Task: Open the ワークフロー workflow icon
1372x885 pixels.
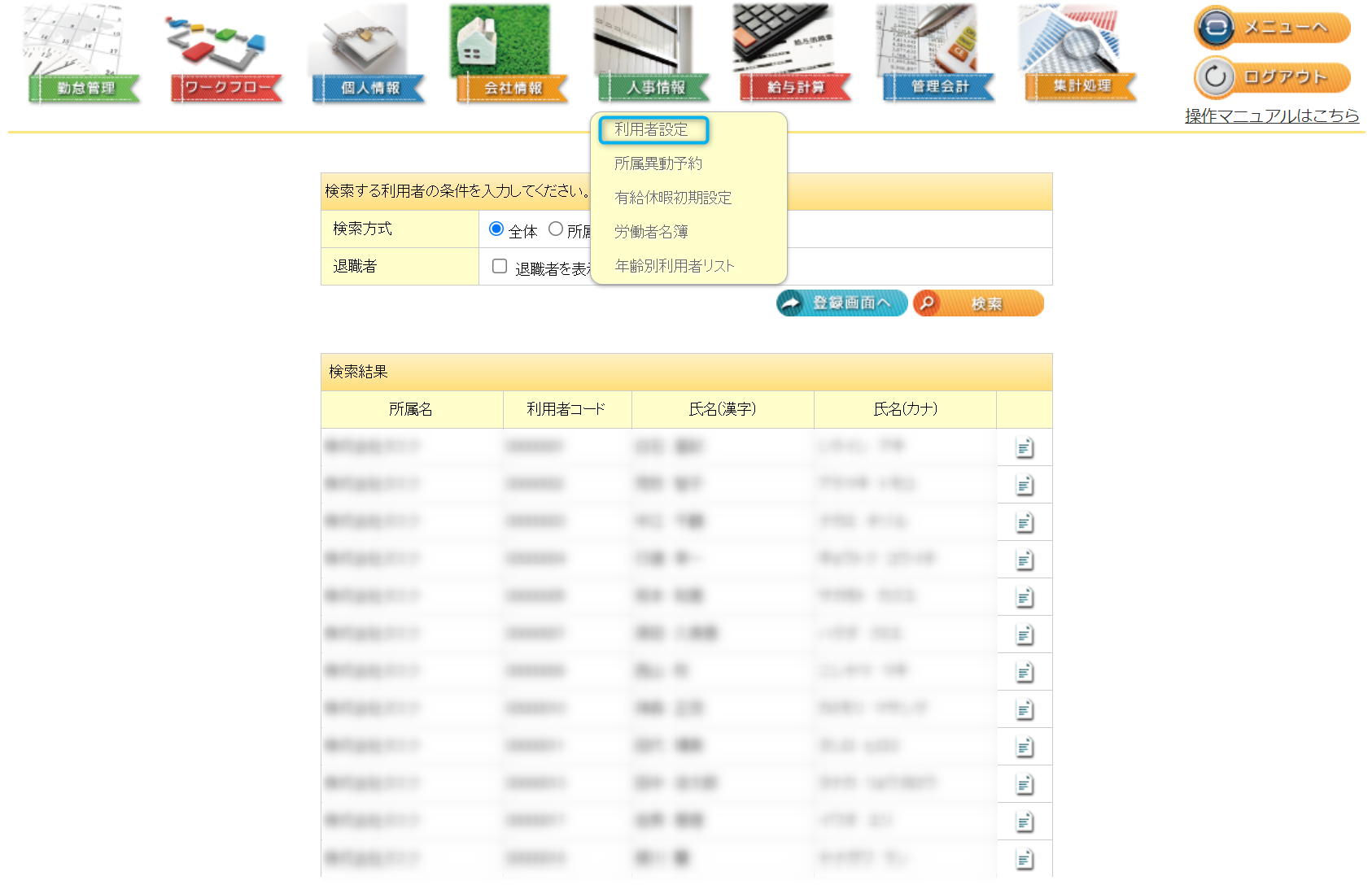Action: pyautogui.click(x=225, y=55)
